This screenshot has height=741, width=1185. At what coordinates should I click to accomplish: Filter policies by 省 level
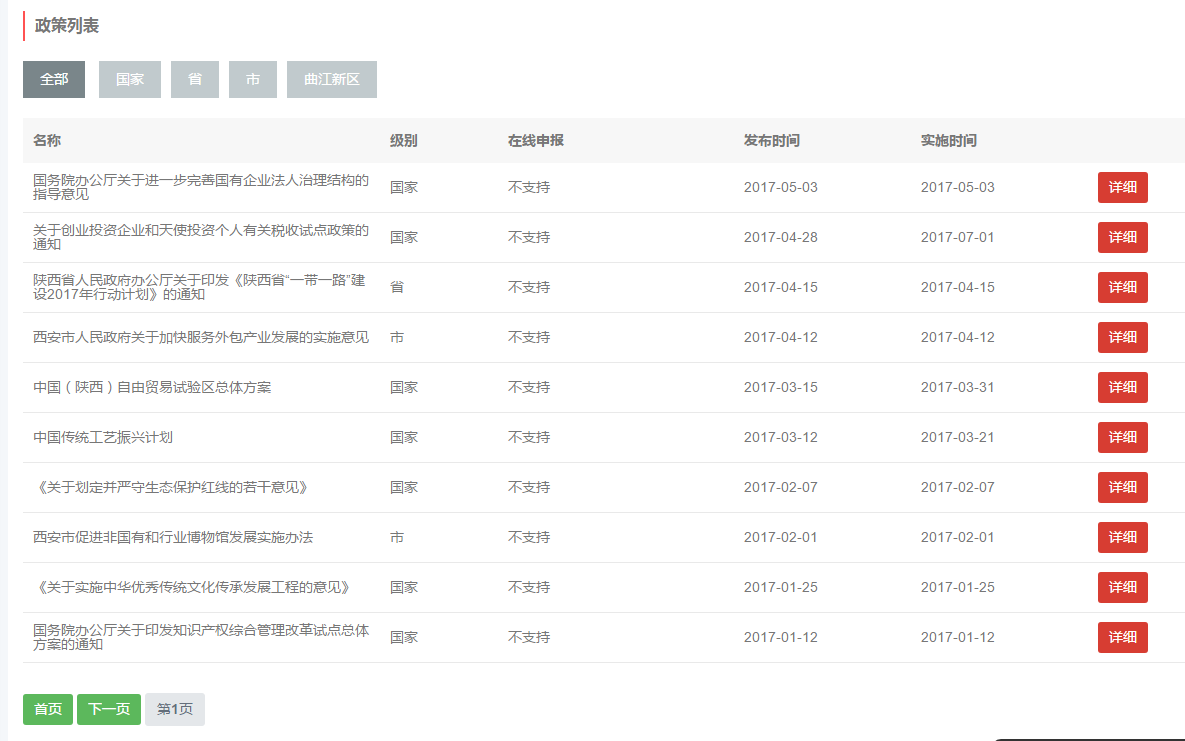click(x=195, y=79)
